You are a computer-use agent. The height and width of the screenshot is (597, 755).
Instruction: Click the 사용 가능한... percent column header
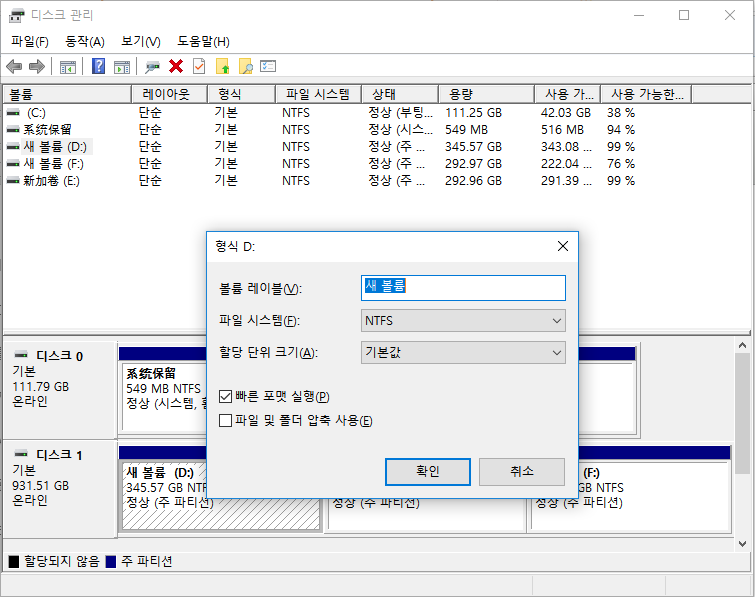[x=646, y=94]
